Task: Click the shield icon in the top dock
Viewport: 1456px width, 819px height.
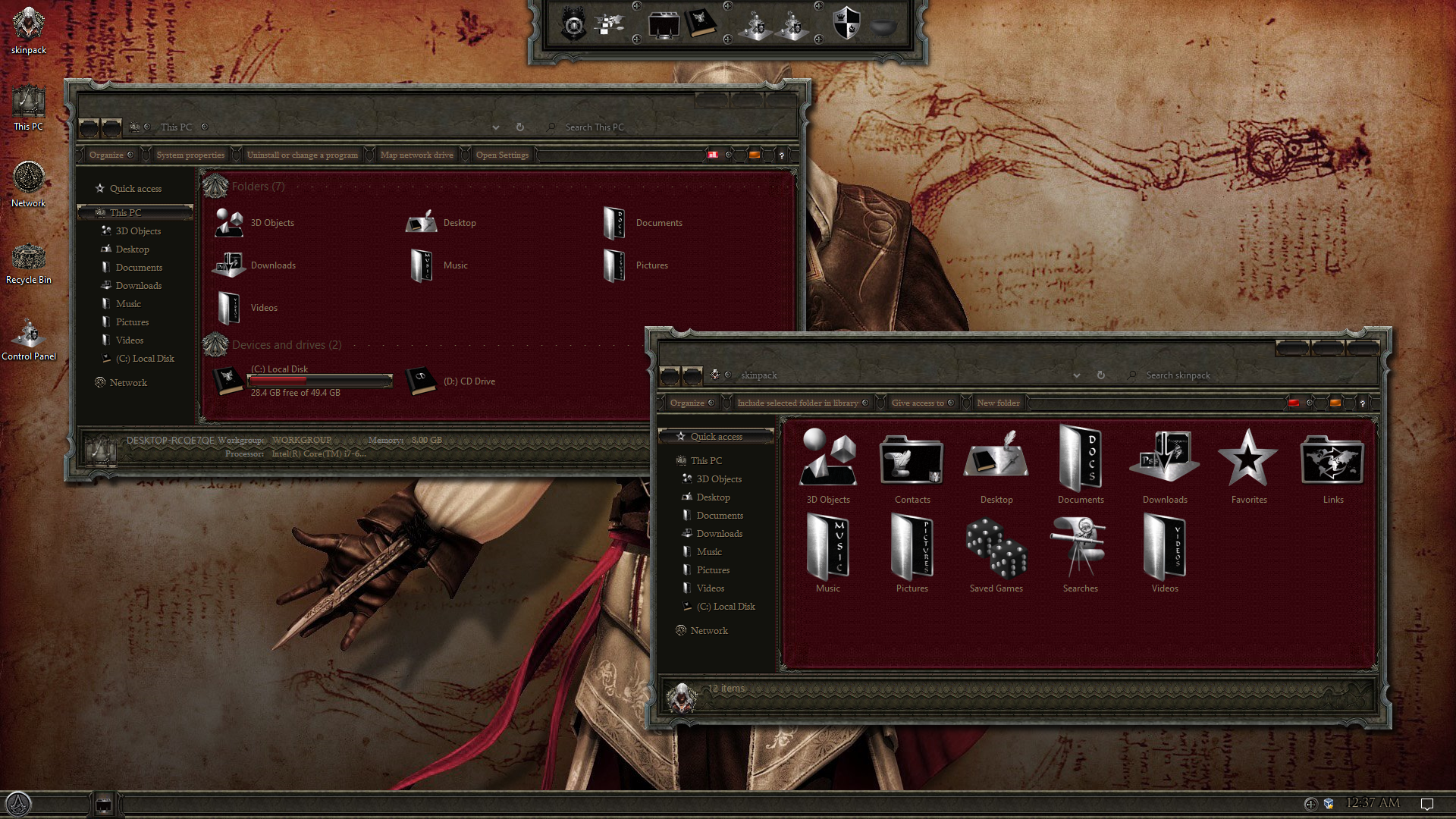Action: point(846,24)
